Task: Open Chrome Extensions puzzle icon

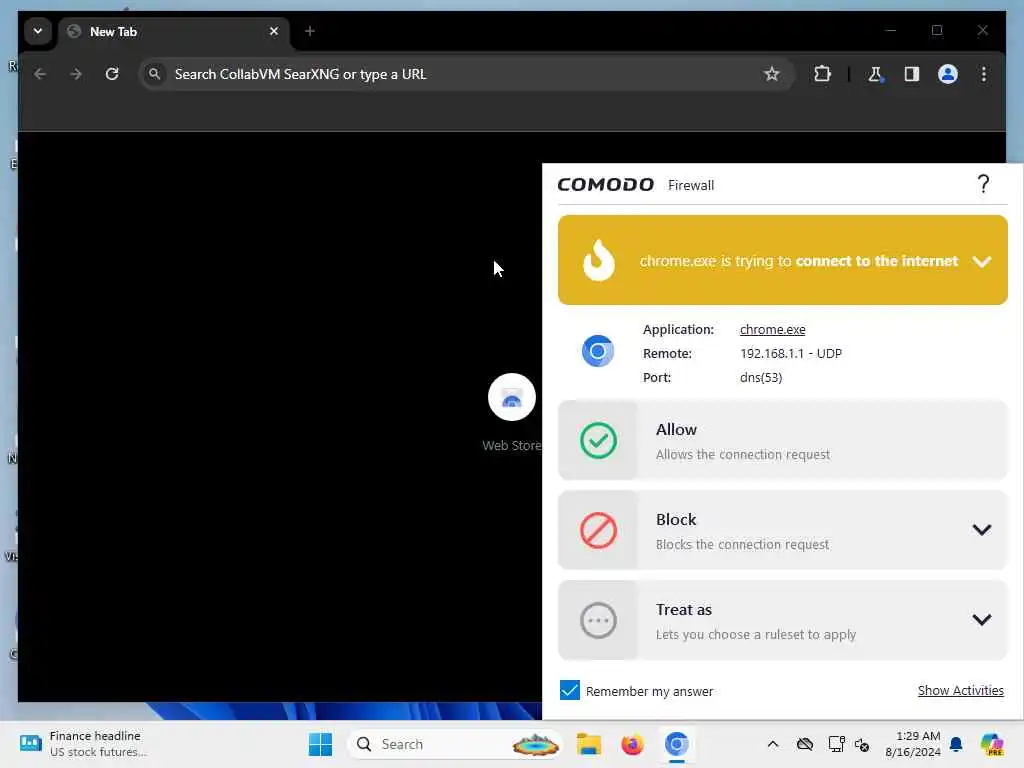Action: coord(822,74)
